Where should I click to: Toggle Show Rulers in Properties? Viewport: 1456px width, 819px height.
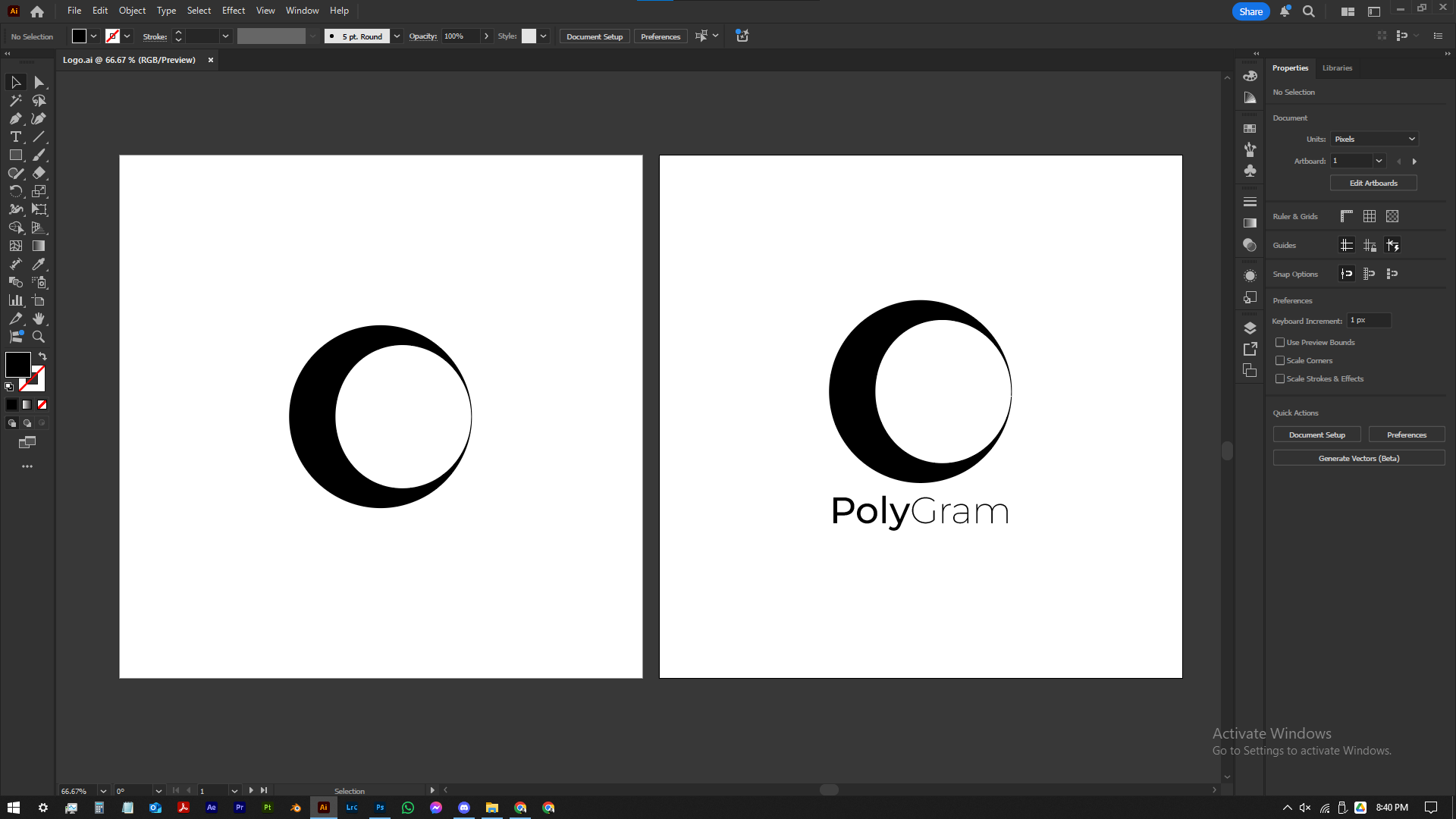[1347, 216]
